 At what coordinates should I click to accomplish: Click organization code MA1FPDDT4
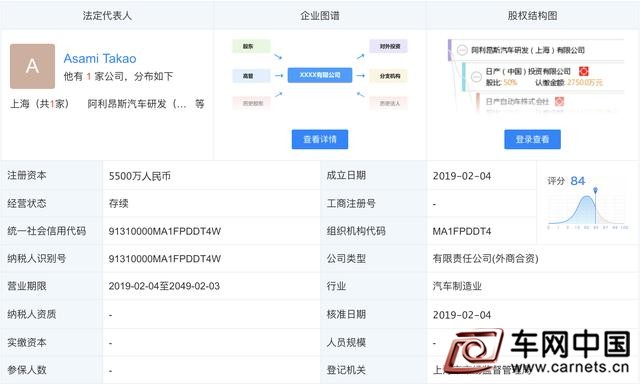462,231
